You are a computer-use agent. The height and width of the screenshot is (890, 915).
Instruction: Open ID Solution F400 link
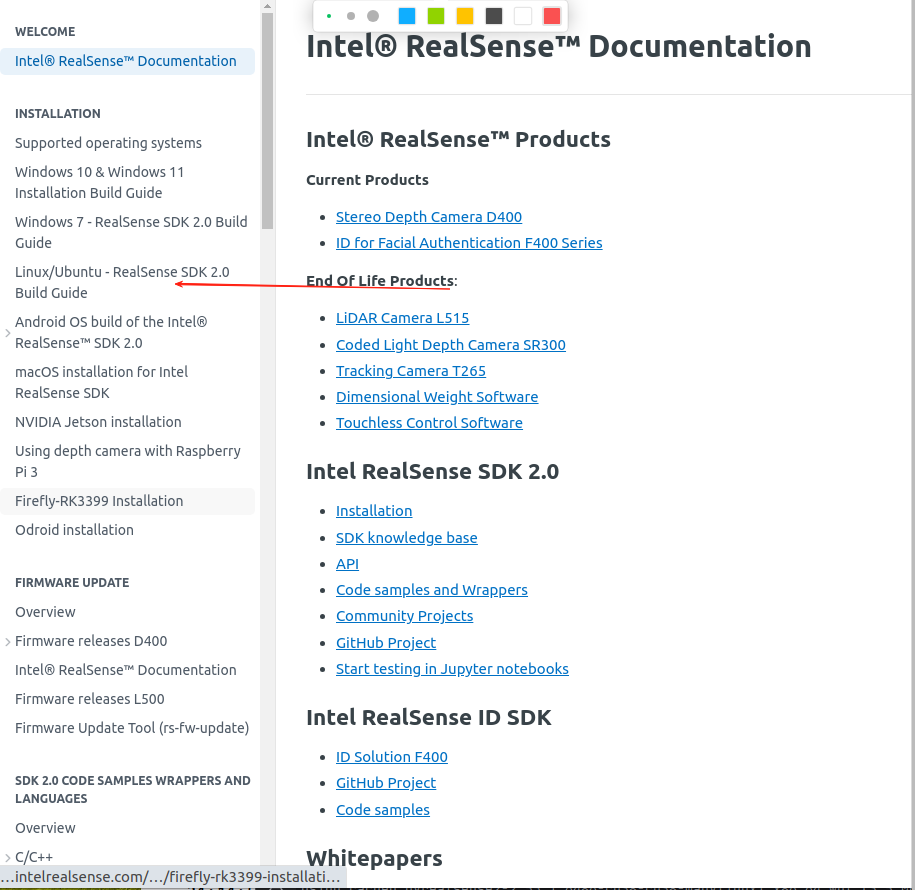tap(392, 757)
